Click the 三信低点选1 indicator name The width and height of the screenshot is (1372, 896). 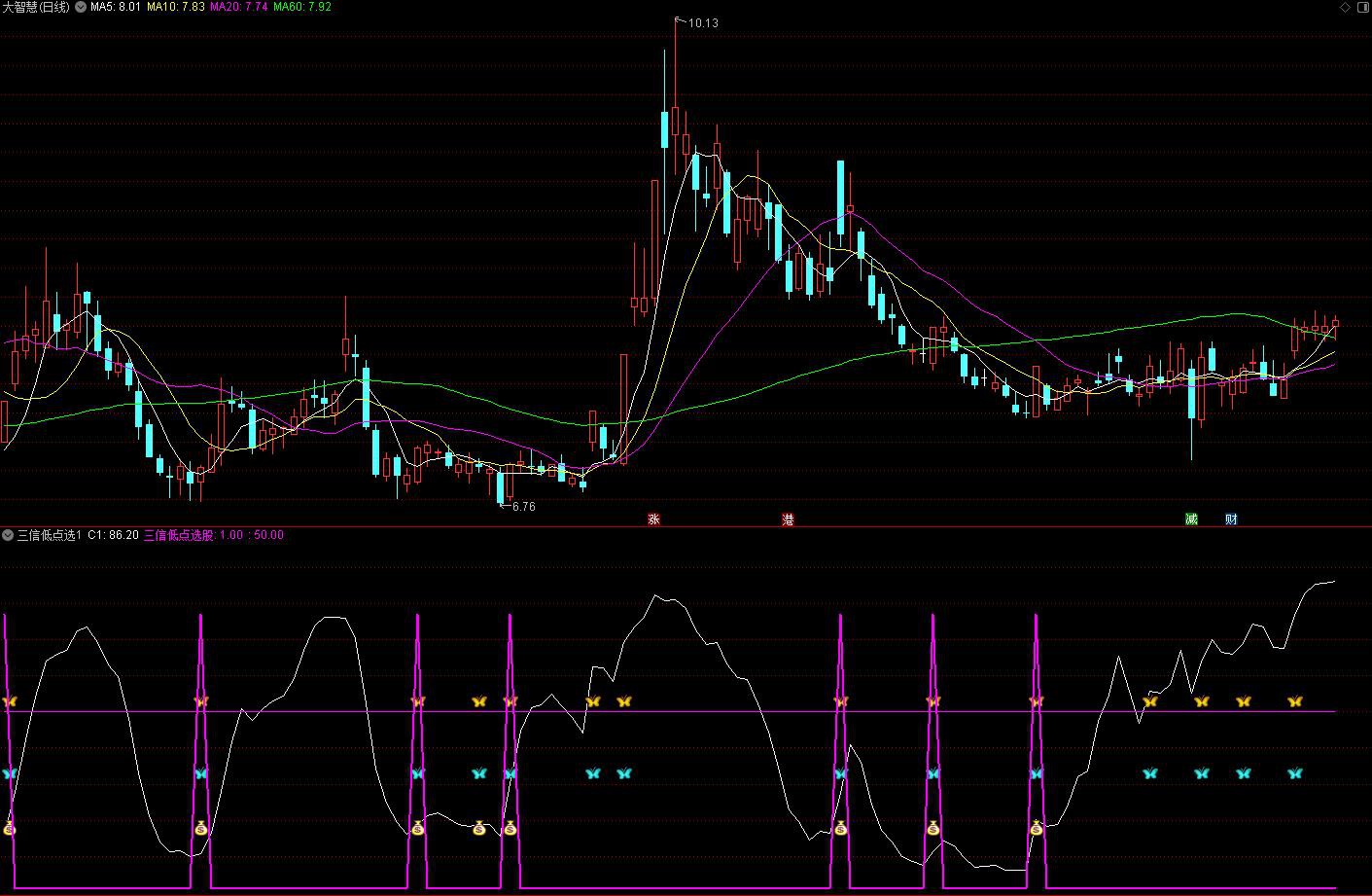tap(50, 535)
